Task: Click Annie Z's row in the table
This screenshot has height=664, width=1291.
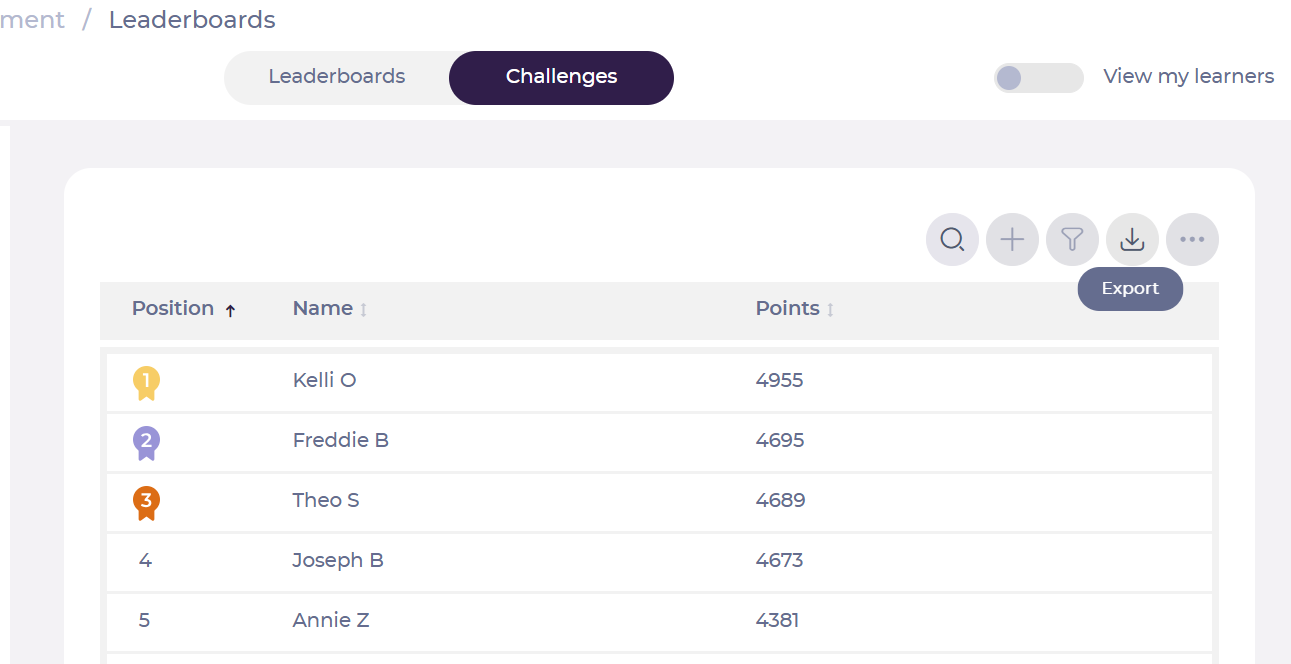Action: click(659, 621)
